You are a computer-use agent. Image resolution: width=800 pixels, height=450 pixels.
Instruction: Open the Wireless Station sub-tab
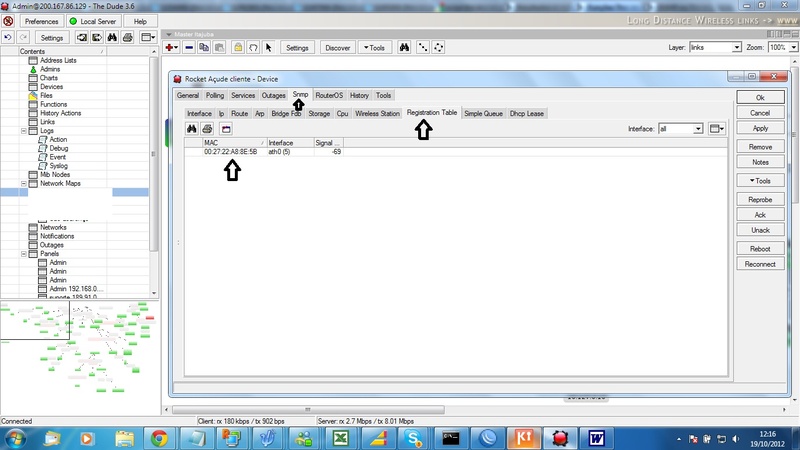(x=377, y=113)
